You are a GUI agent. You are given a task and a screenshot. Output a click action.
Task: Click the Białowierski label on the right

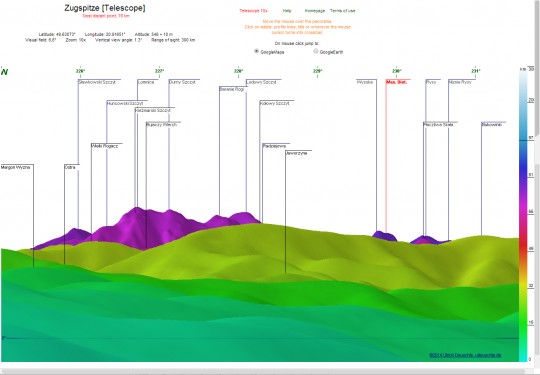click(x=492, y=124)
